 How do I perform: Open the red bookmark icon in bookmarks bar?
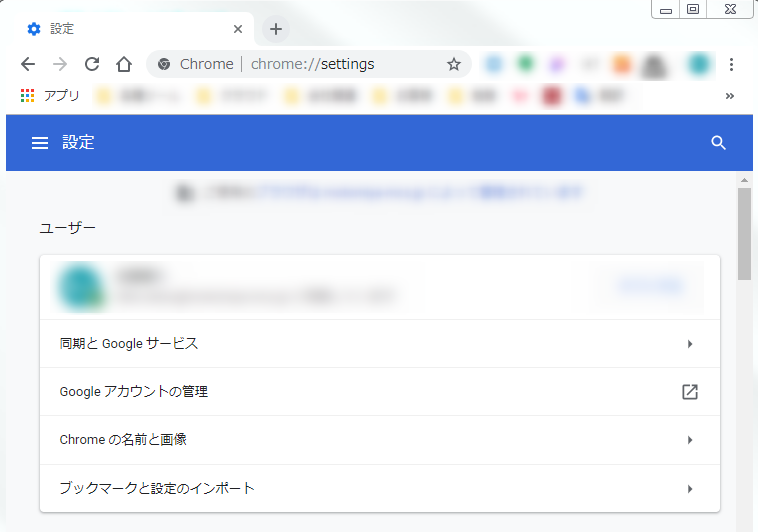(x=552, y=96)
